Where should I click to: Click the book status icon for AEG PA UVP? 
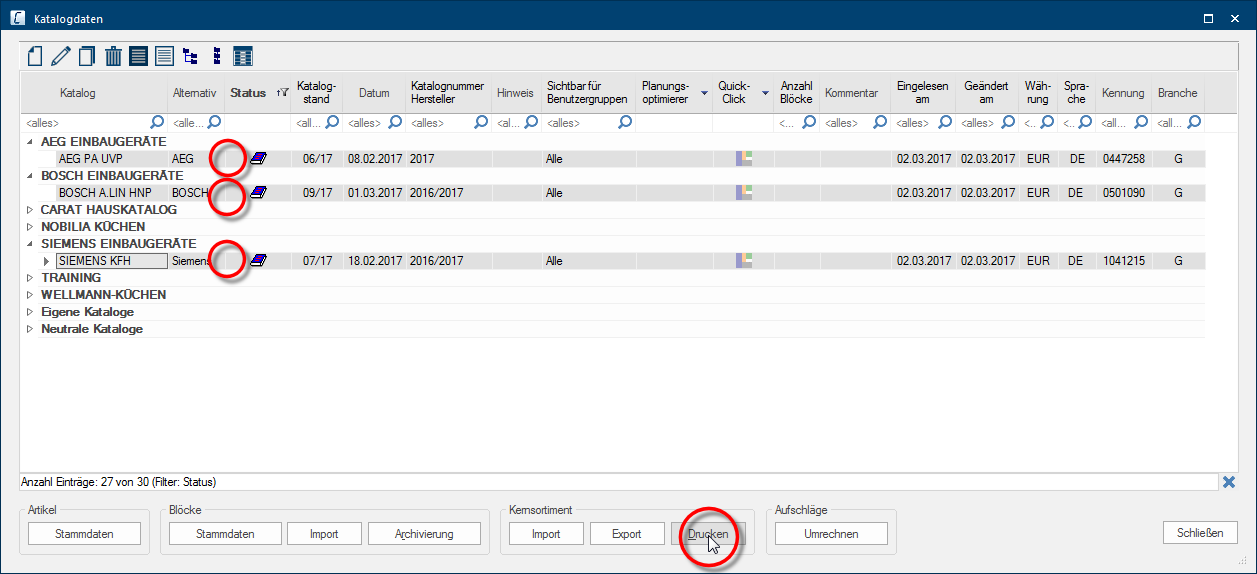click(x=259, y=158)
